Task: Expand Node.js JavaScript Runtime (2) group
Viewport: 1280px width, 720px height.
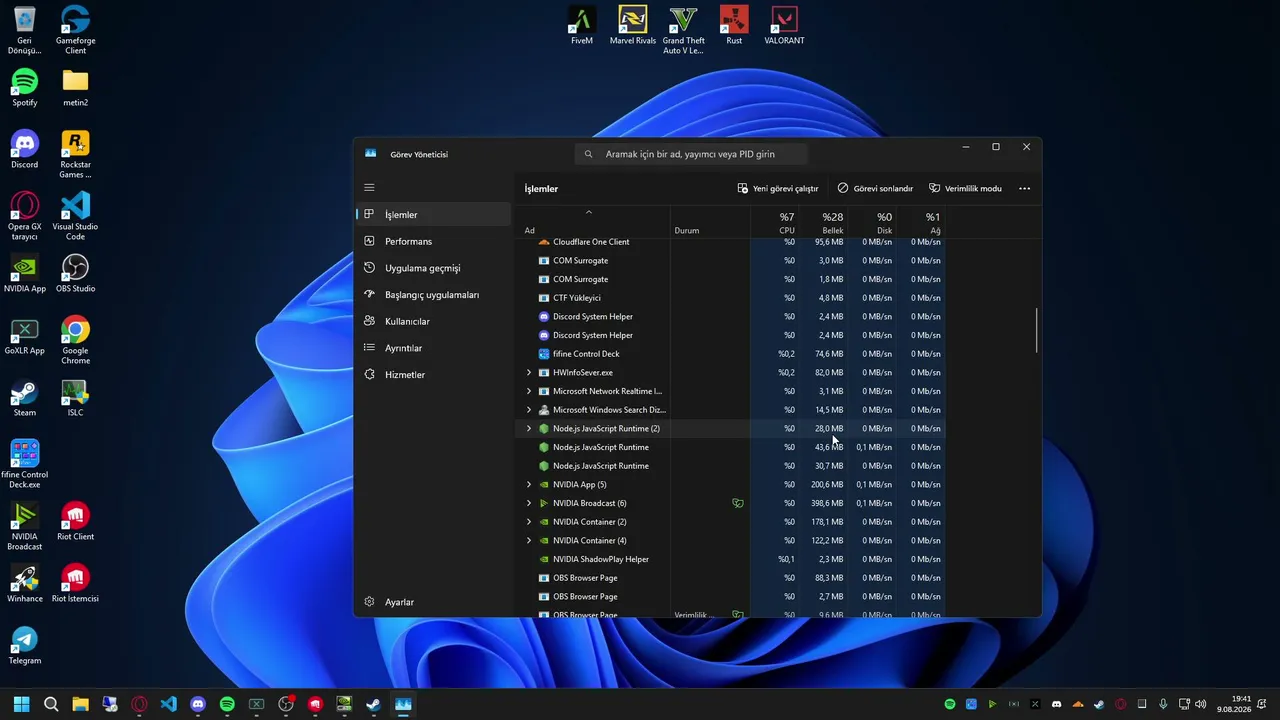Action: pyautogui.click(x=529, y=429)
